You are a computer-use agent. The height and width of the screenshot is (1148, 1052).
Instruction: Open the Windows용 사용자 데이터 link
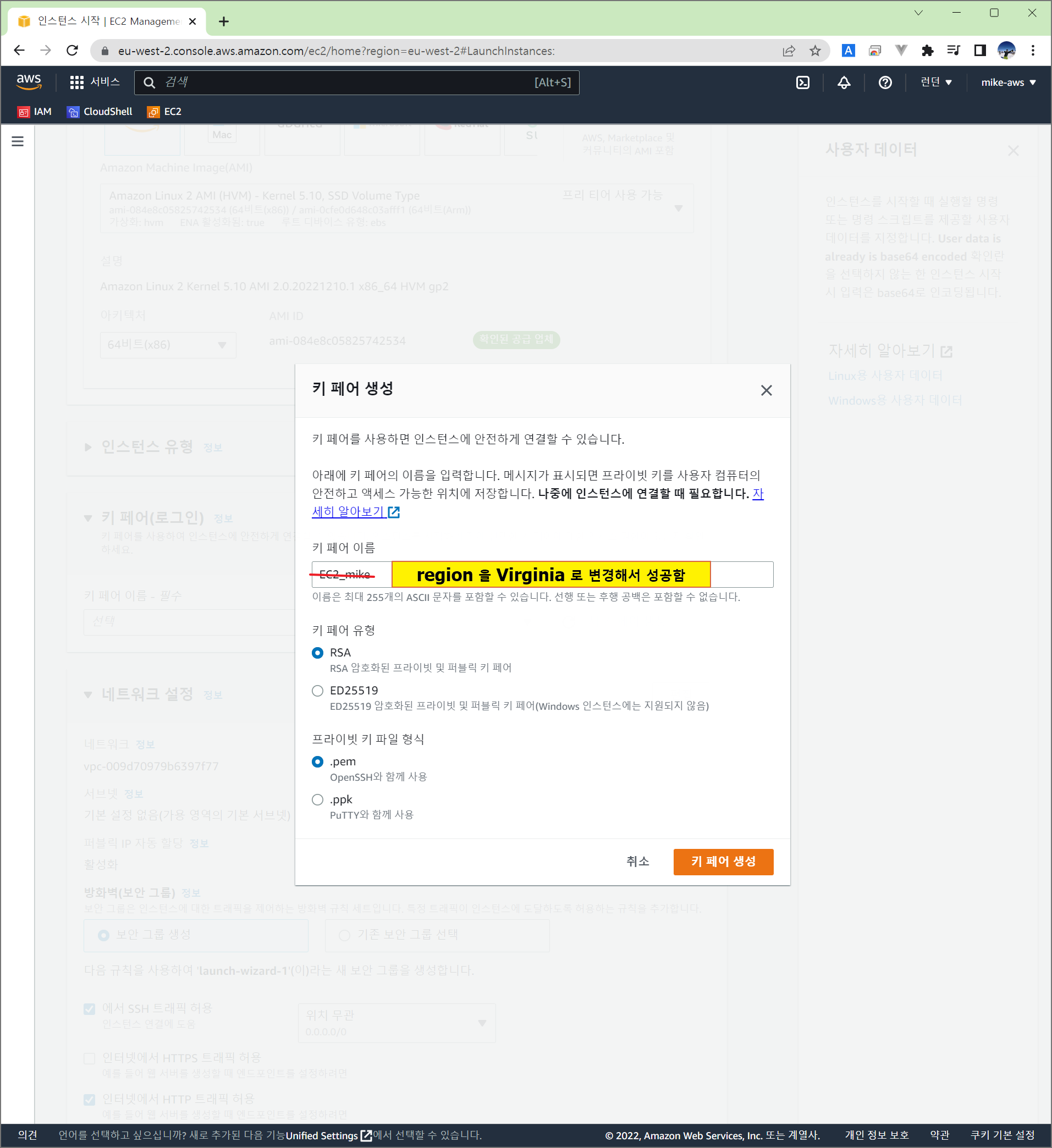895,400
